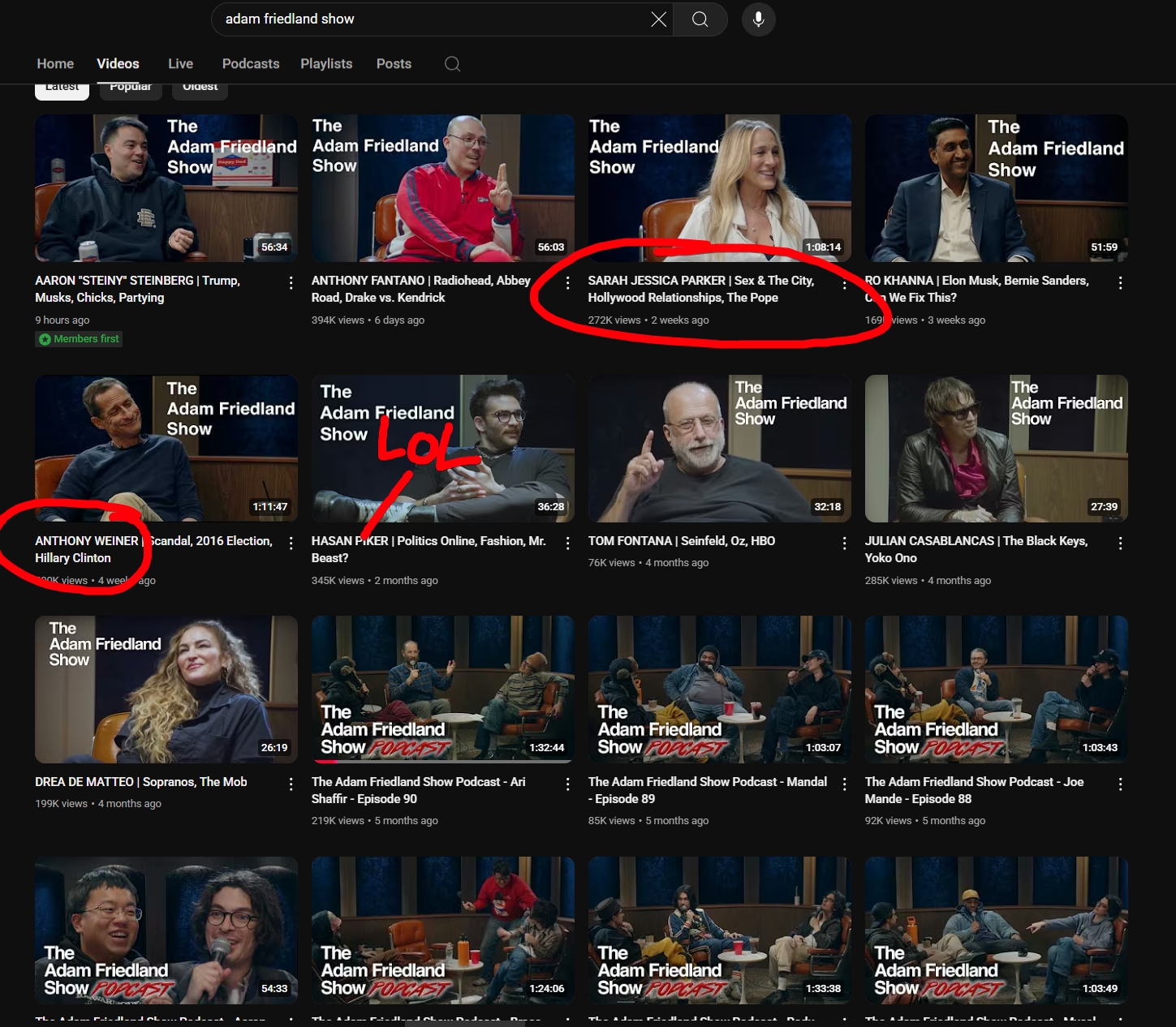Play the podcast thumbnail with 1:03:49 duration
Screen dimensions: 1176x1027
click(997, 930)
